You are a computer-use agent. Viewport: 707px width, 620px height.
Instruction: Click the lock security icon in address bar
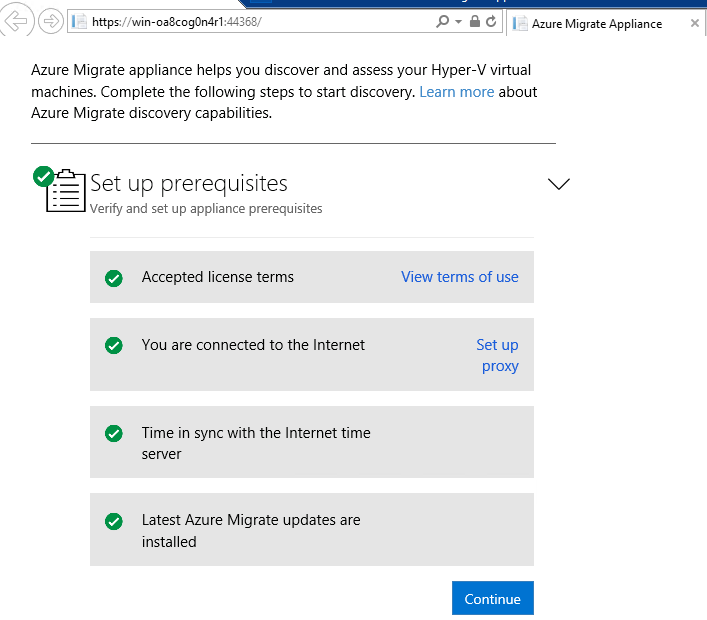click(474, 21)
